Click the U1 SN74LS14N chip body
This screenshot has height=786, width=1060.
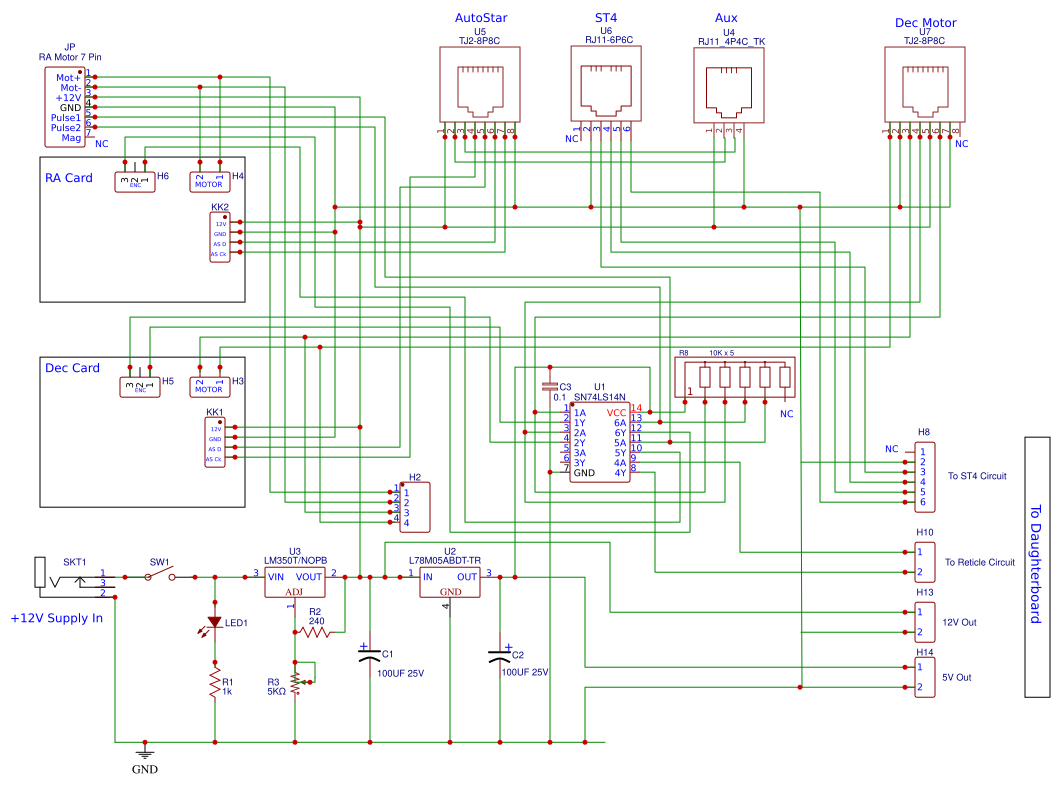[x=600, y=442]
